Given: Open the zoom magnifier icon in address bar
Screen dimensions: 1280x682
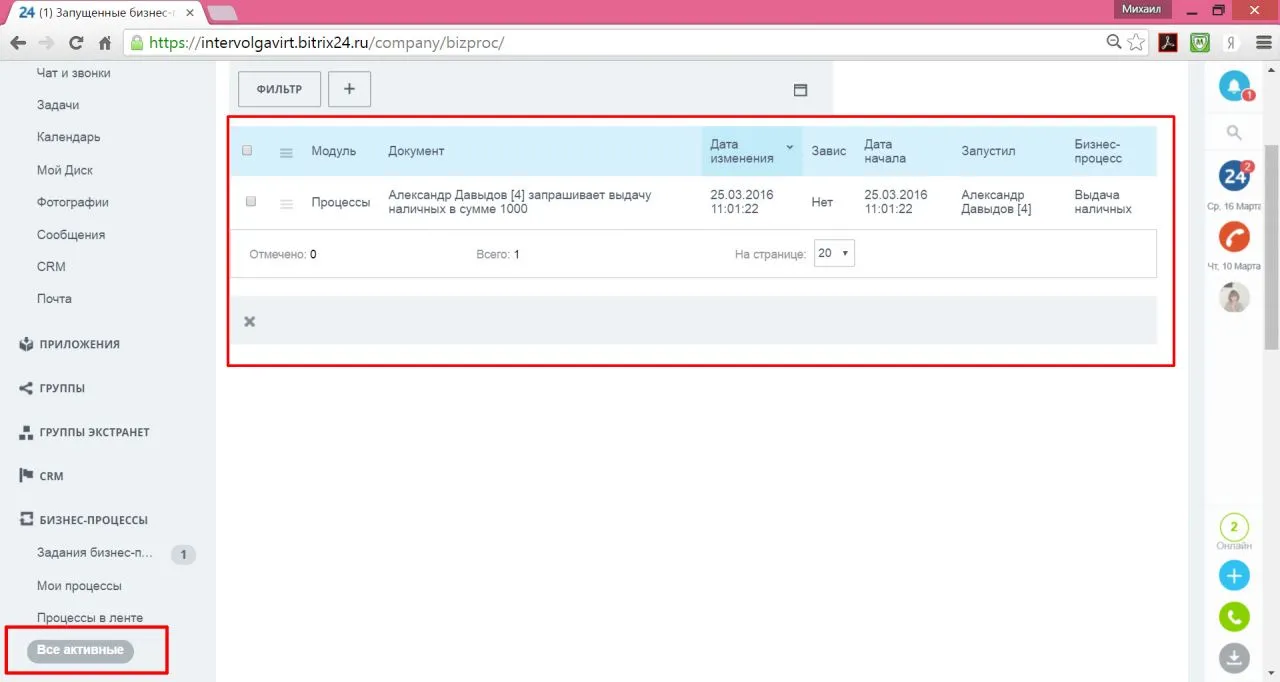Looking at the screenshot, I should pyautogui.click(x=1114, y=42).
